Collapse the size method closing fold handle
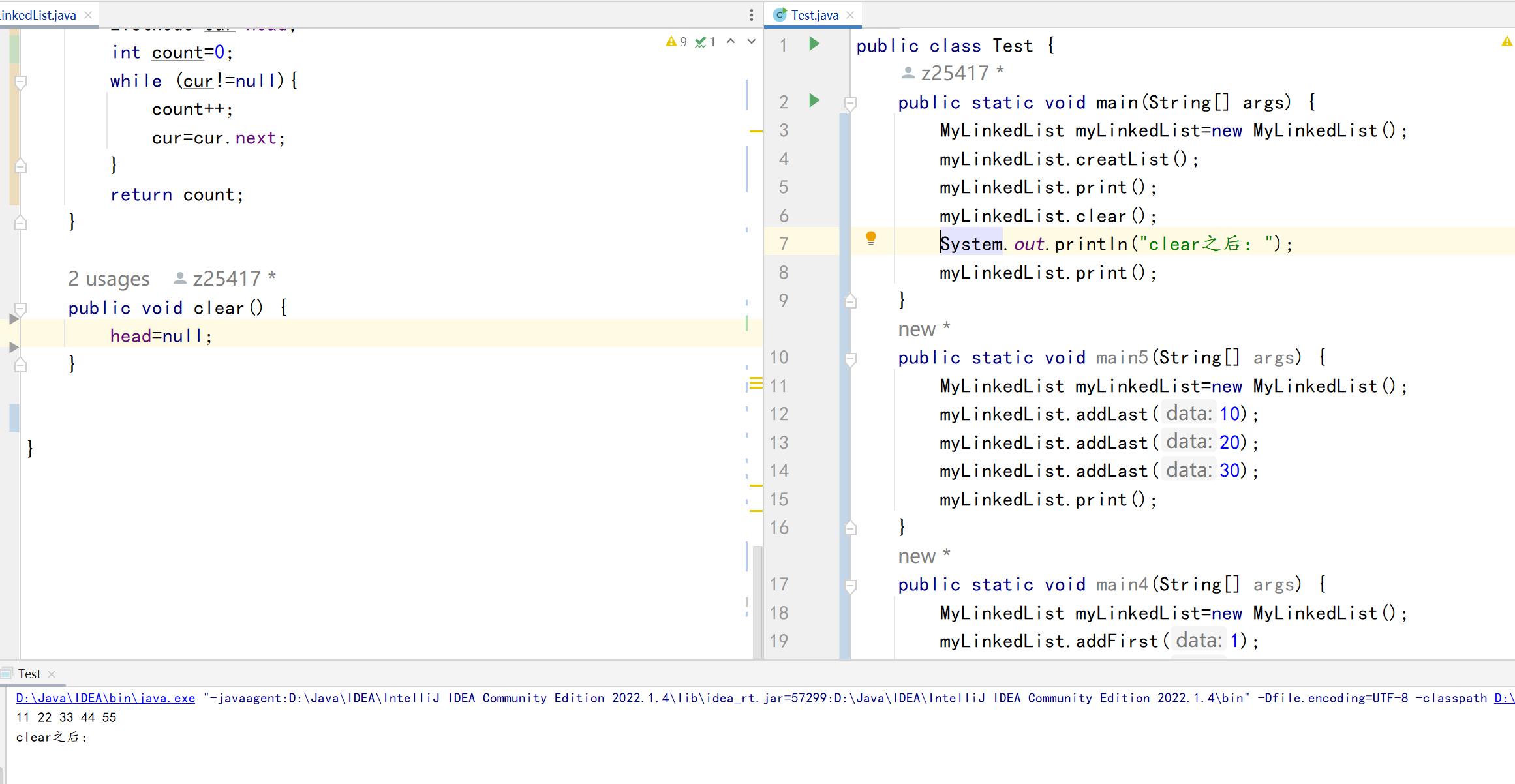 (20, 222)
